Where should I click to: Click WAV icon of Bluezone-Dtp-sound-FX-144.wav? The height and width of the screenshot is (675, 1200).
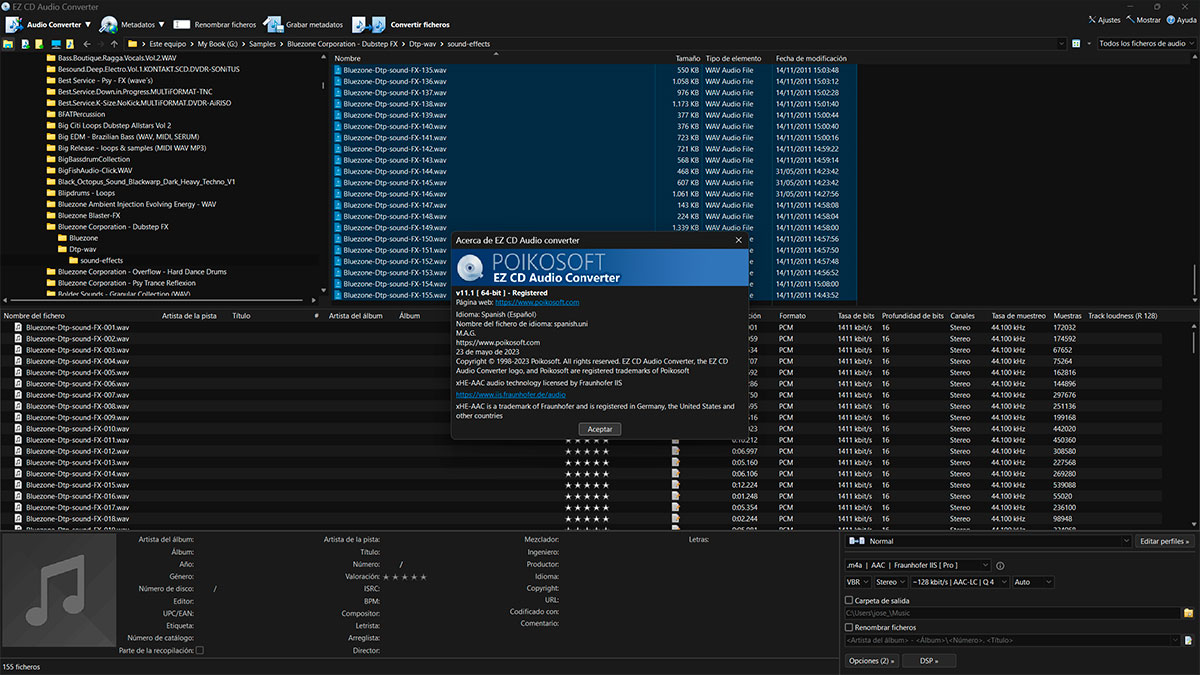(x=338, y=171)
